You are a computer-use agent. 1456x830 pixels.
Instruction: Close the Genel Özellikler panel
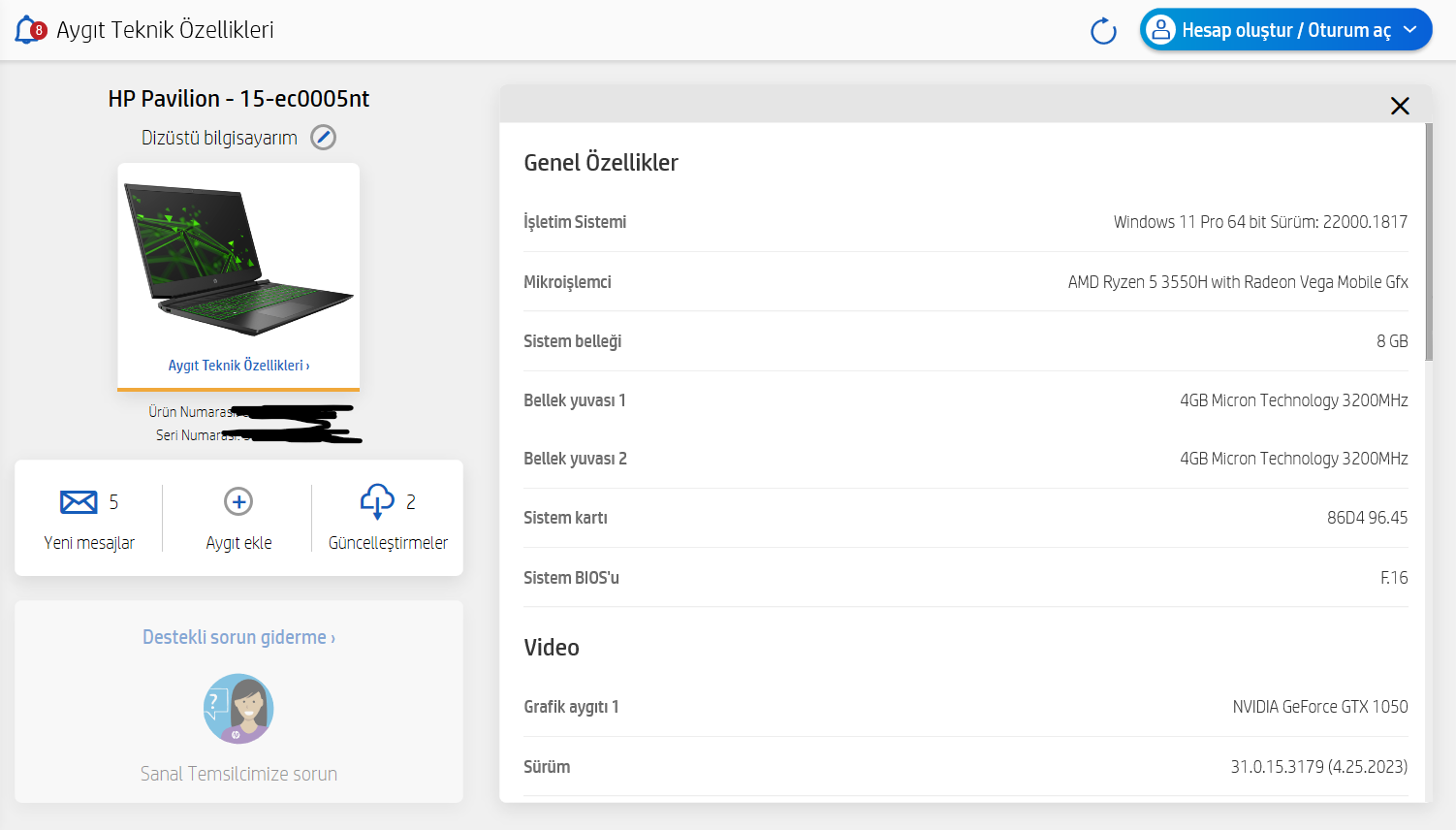(x=1400, y=106)
